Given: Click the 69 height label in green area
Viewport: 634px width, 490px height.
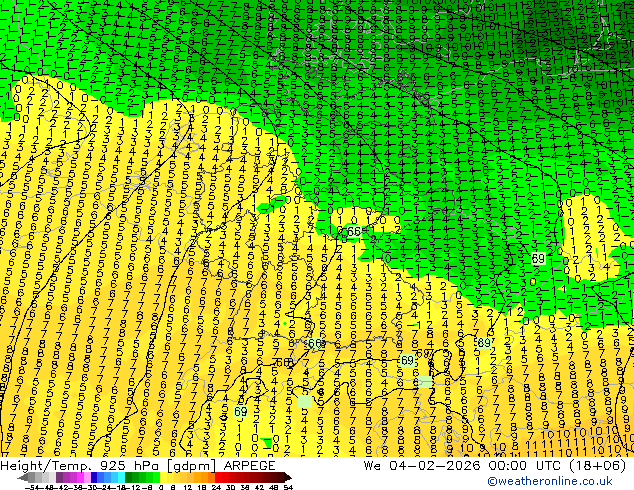Looking at the screenshot, I should pyautogui.click(x=538, y=258).
